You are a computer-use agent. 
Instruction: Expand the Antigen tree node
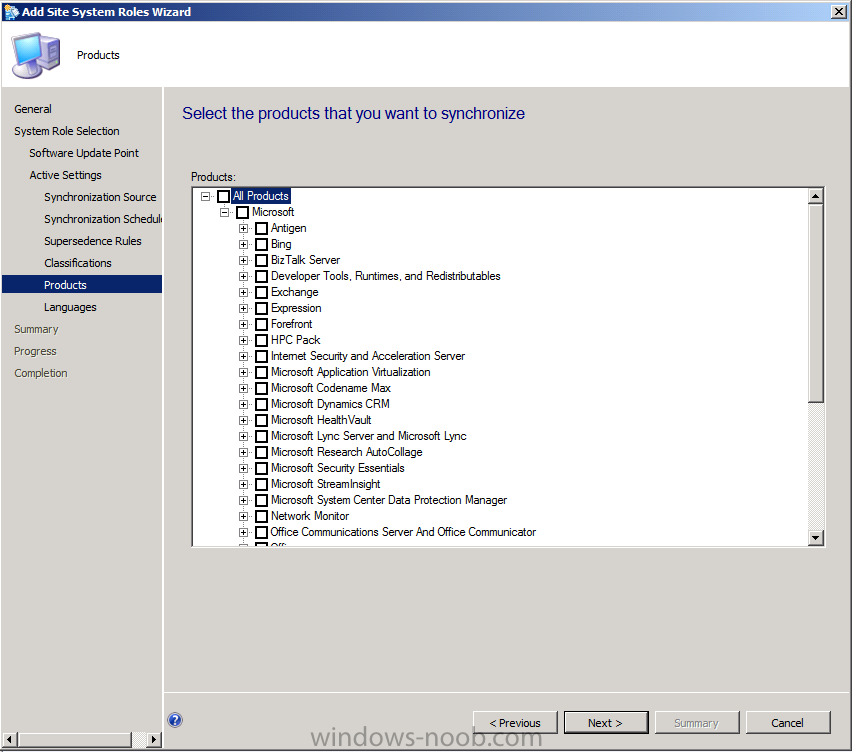[243, 228]
